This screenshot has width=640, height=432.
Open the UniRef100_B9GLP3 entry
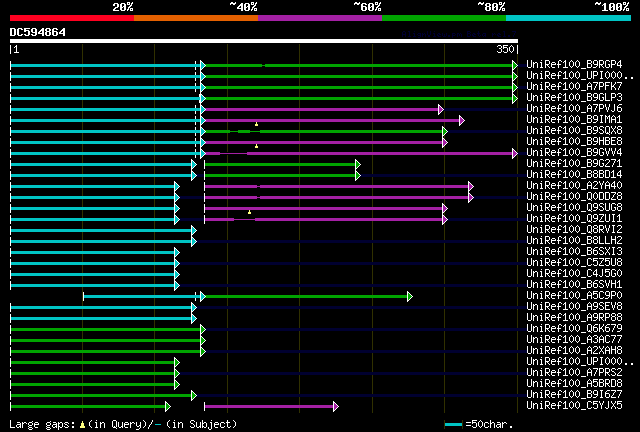(574, 97)
